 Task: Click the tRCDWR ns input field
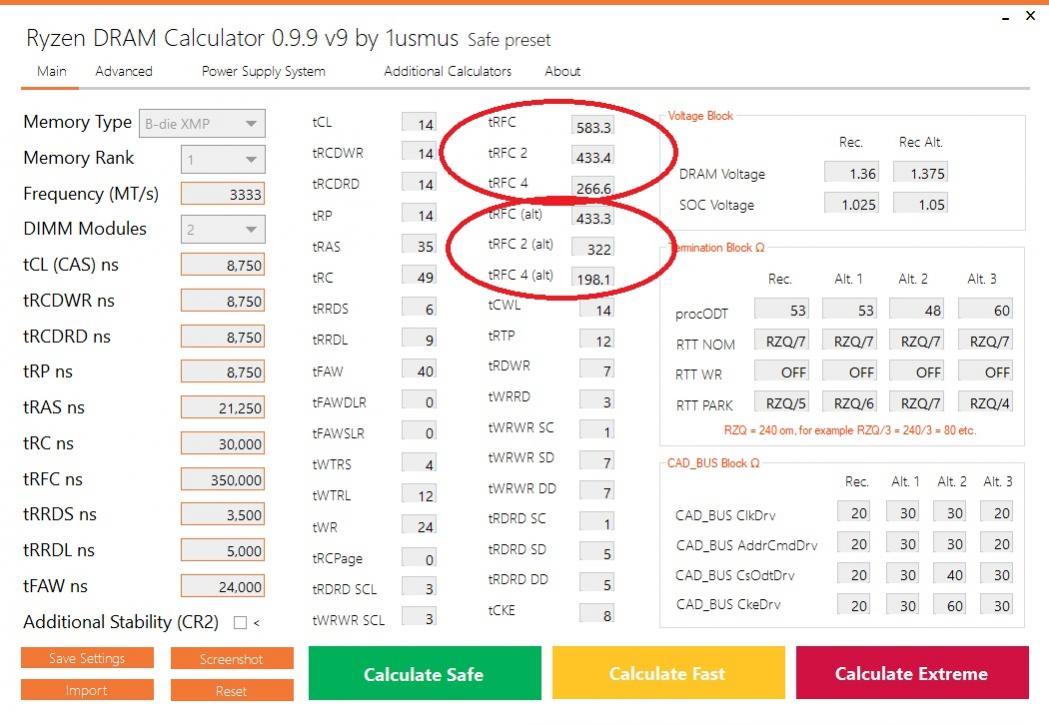tap(223, 301)
